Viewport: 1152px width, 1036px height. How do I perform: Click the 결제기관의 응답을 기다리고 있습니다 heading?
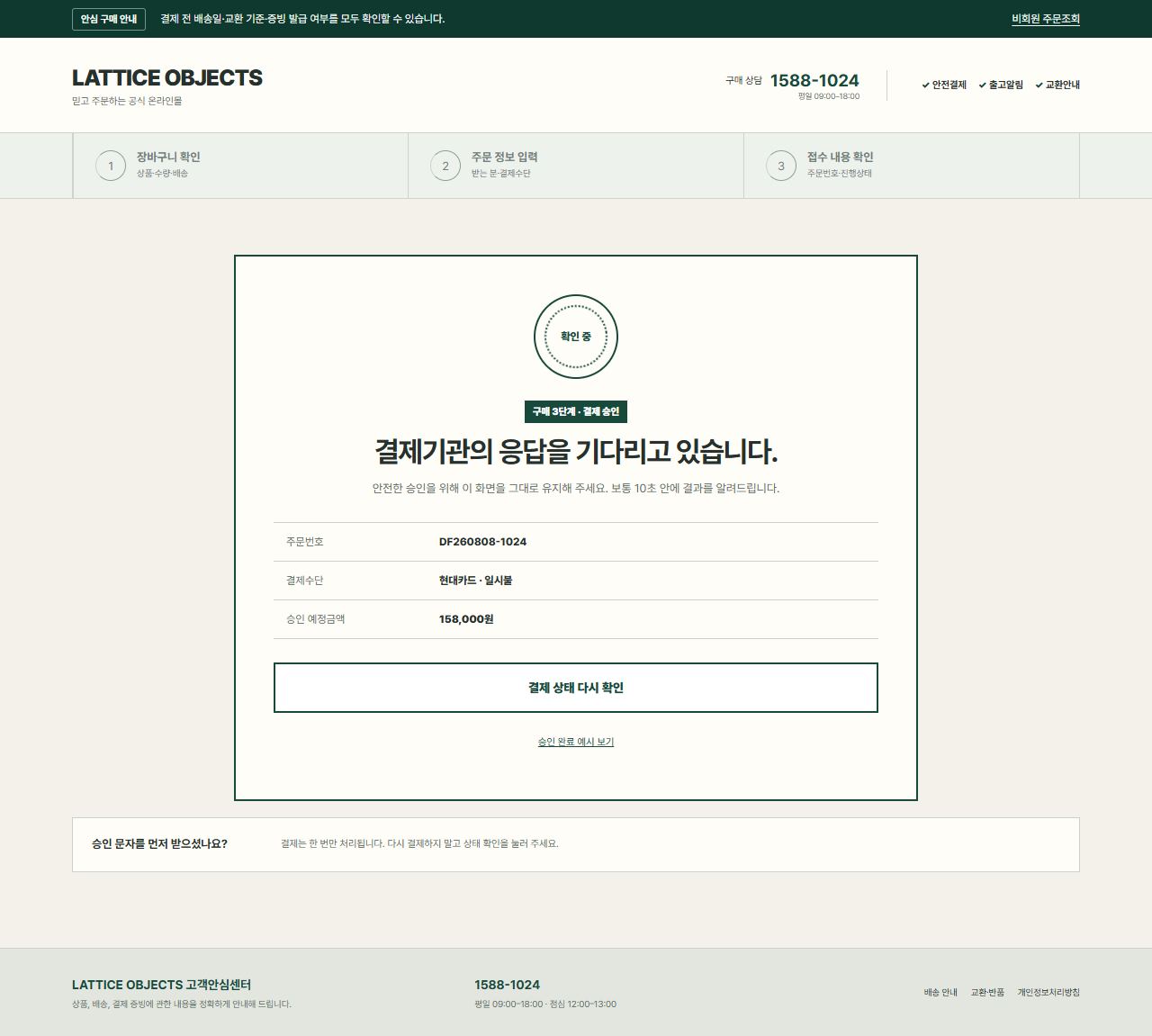coord(576,451)
